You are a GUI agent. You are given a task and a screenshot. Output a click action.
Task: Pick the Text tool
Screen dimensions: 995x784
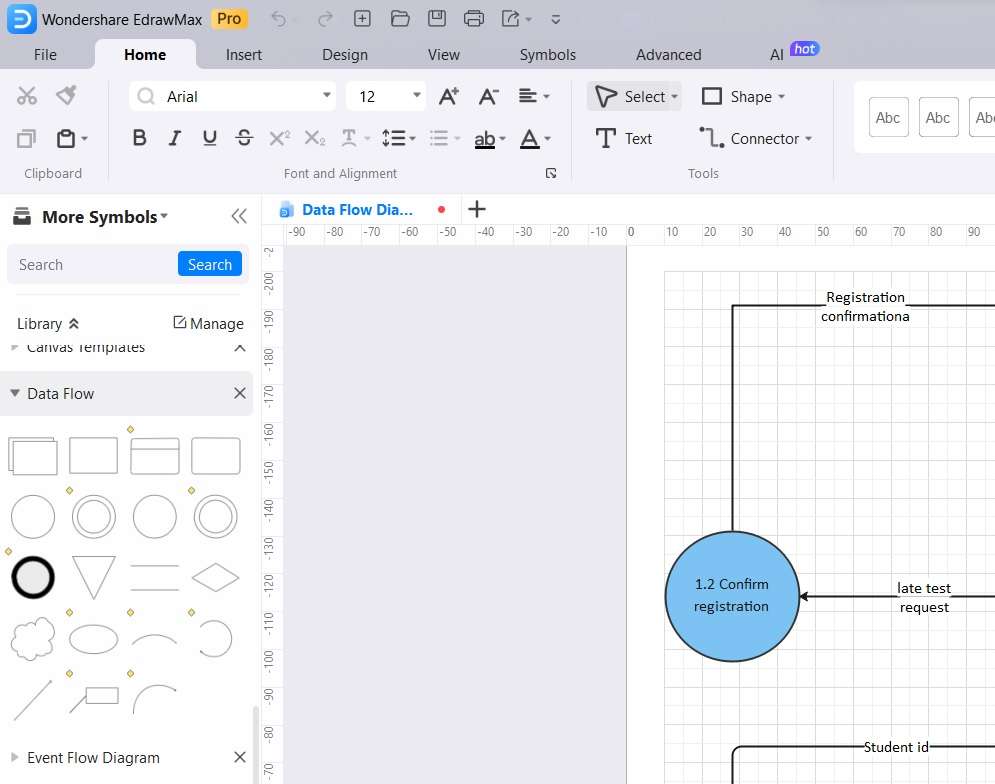[624, 138]
